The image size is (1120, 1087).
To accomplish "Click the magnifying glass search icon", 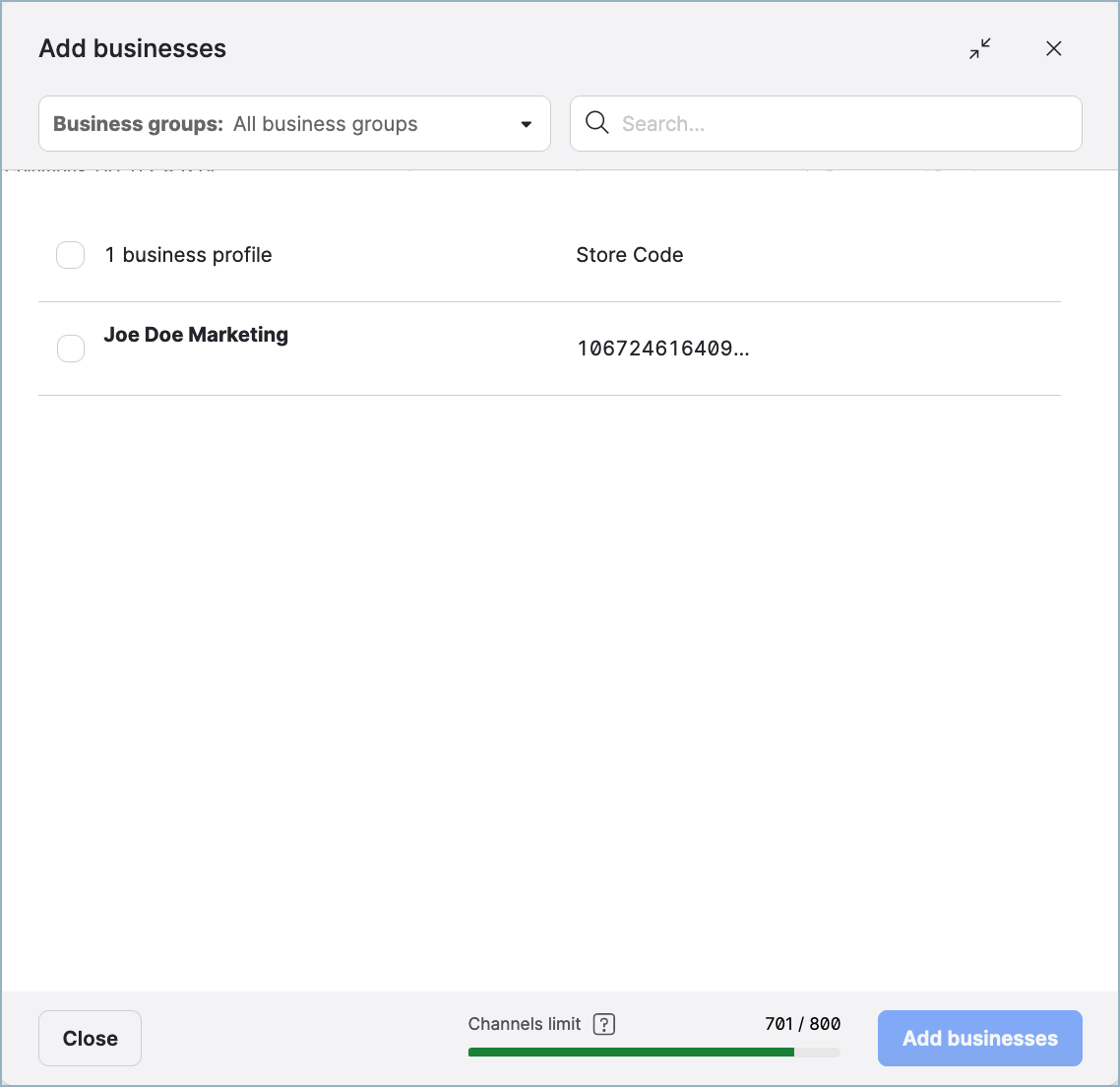I will (596, 123).
